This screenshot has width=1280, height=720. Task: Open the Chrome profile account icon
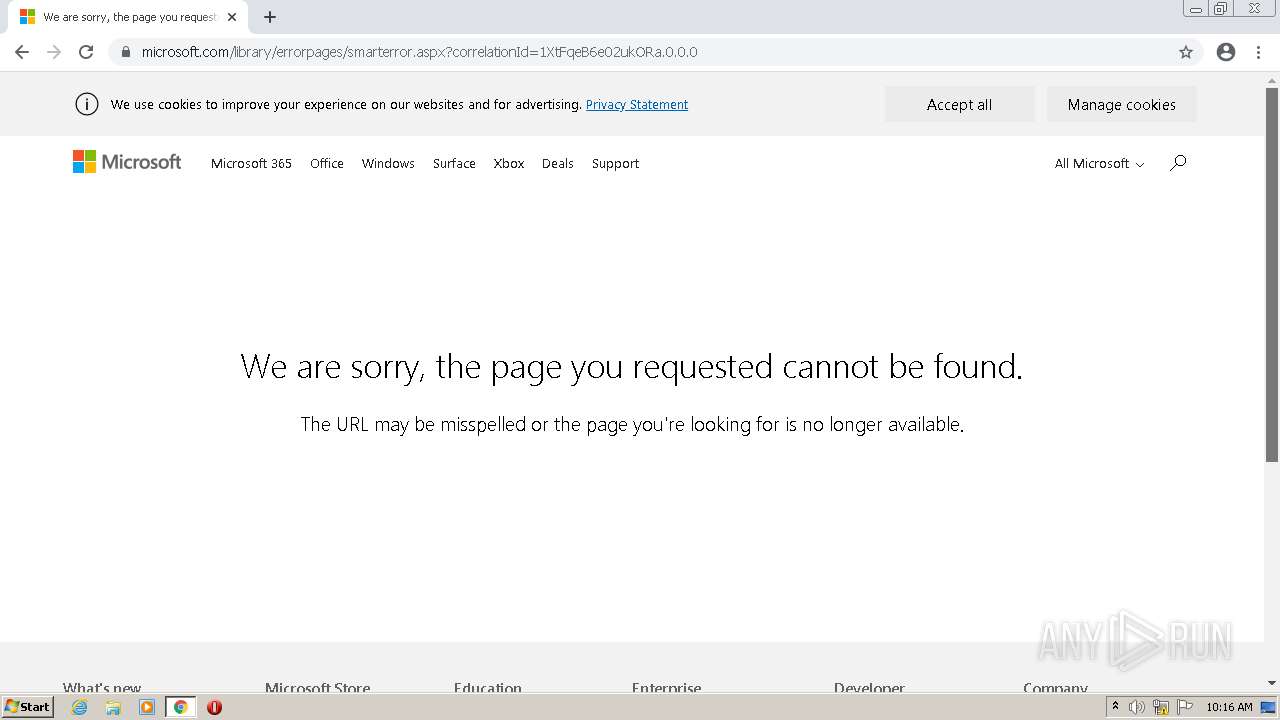pos(1226,52)
